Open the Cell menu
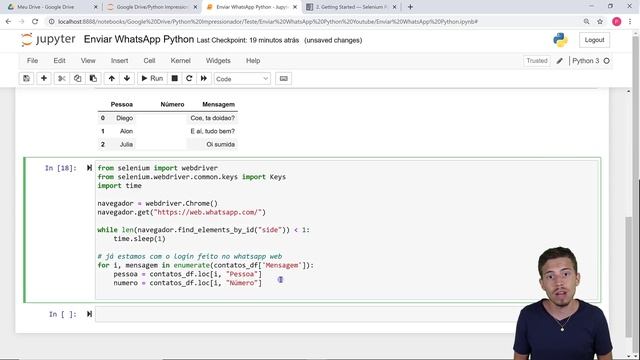 [149, 60]
